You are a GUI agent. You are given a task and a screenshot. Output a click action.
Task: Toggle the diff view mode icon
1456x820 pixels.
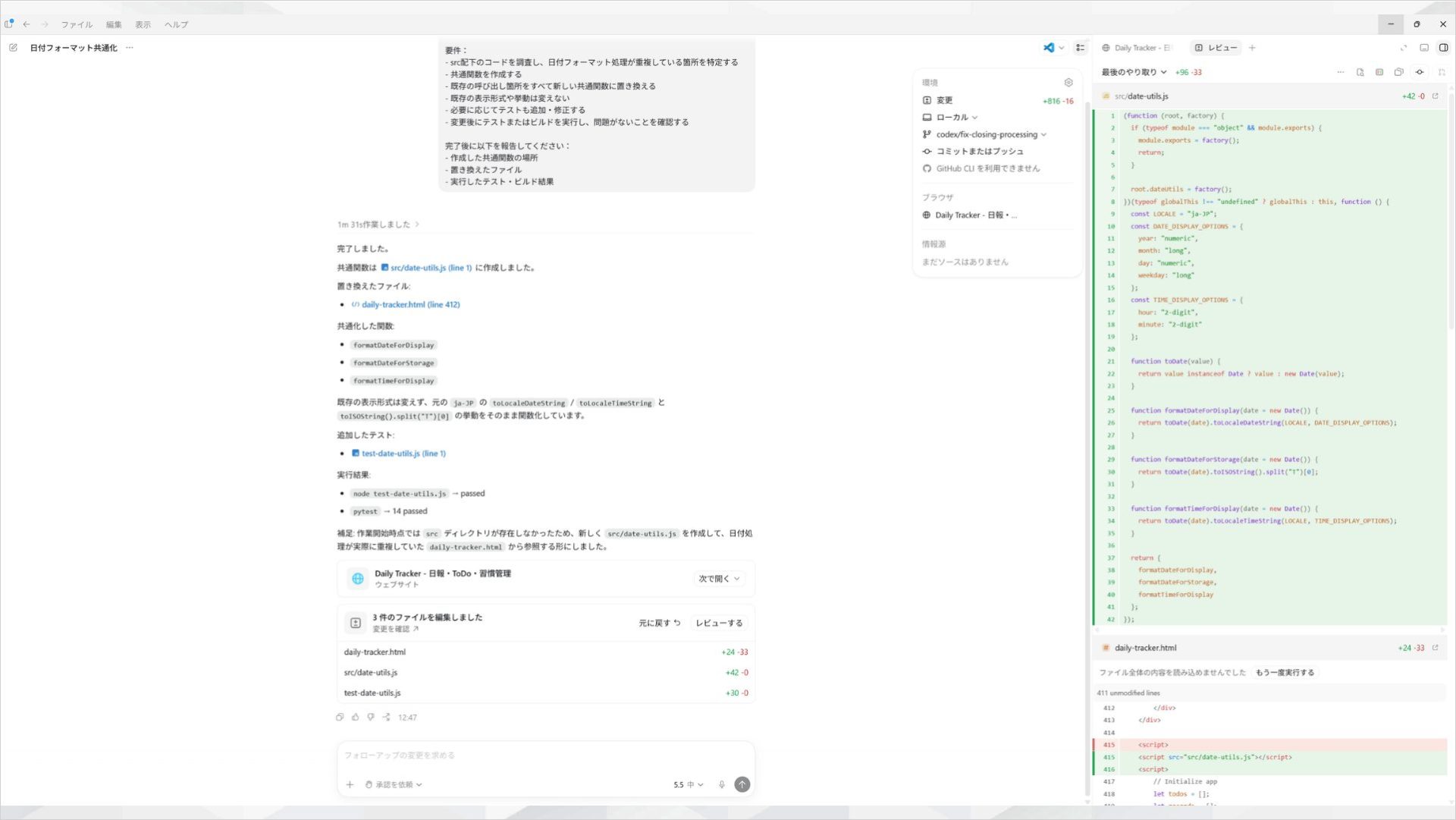[x=1379, y=72]
